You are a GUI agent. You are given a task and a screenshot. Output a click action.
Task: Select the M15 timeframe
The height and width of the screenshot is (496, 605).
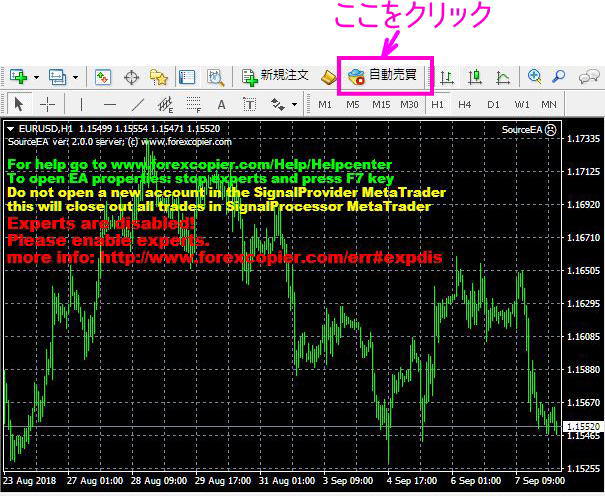381,104
